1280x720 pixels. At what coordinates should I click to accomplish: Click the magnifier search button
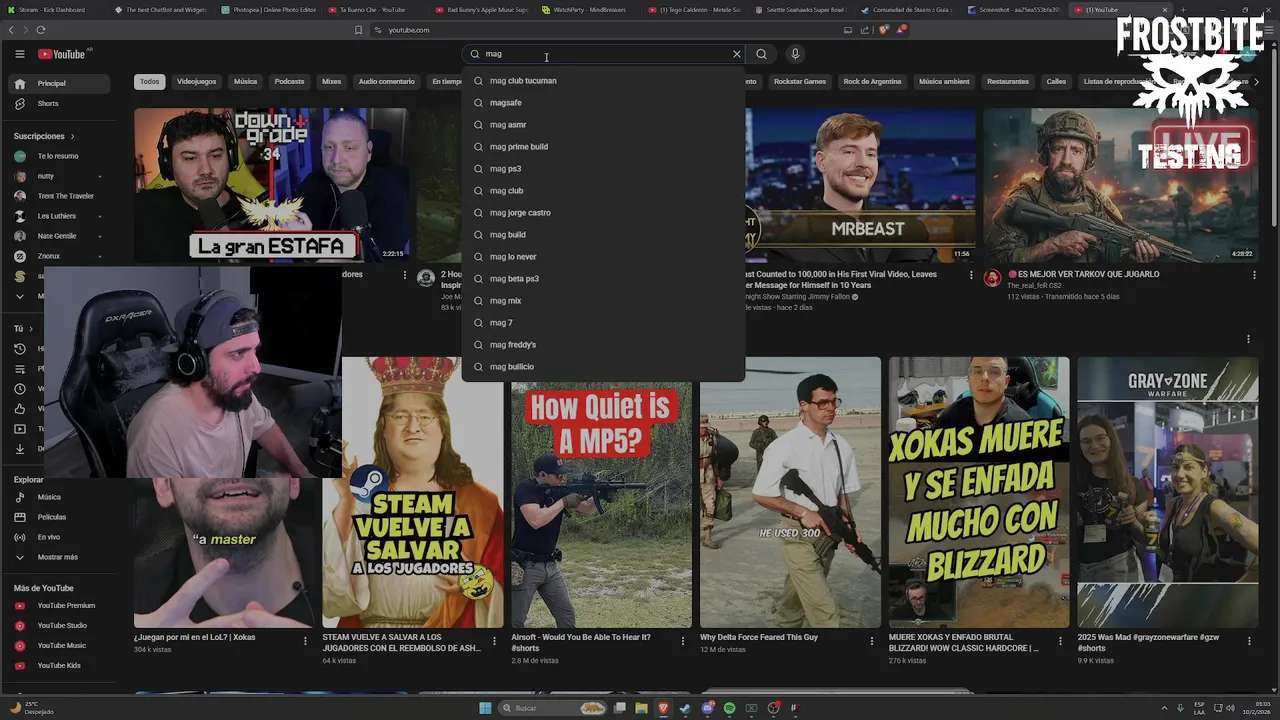tap(762, 54)
